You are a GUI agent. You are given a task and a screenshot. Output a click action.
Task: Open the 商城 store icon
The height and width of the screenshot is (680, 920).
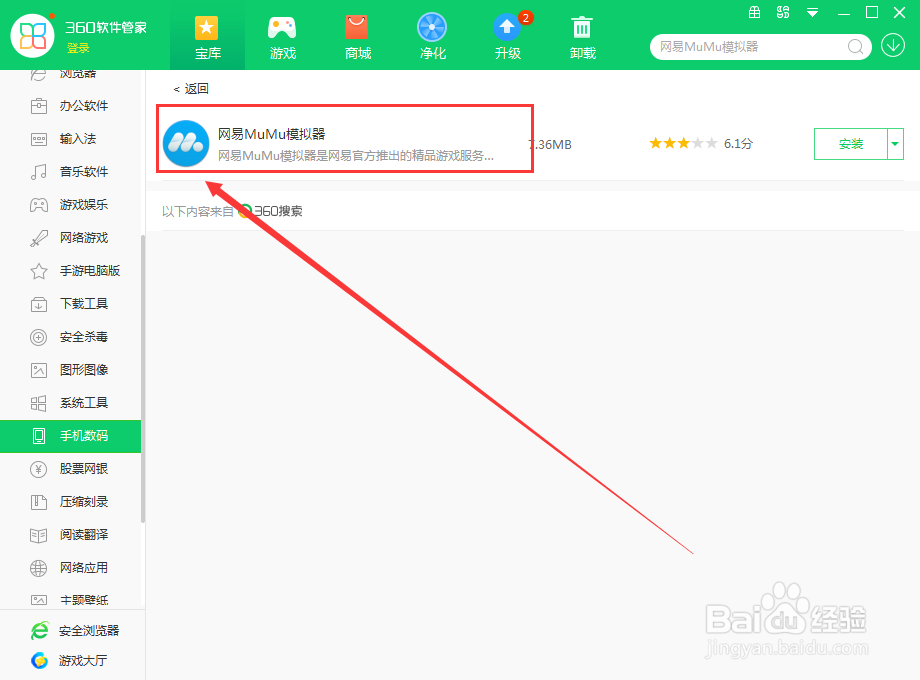click(357, 35)
